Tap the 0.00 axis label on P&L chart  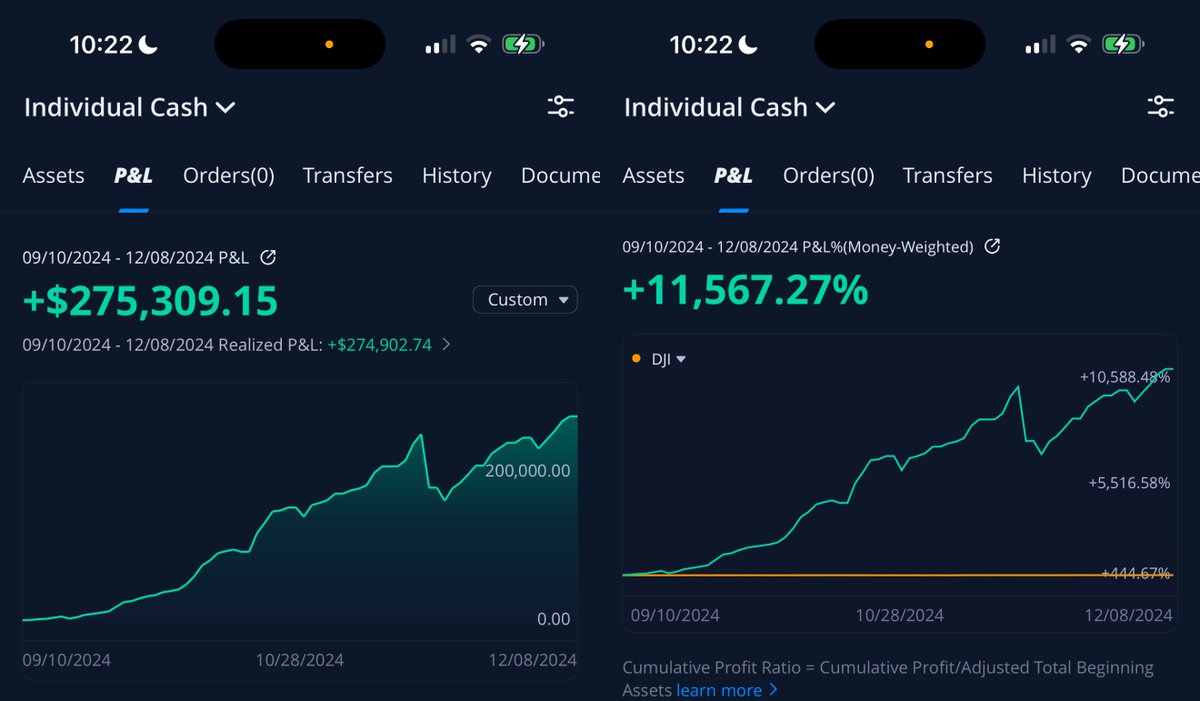(x=553, y=619)
